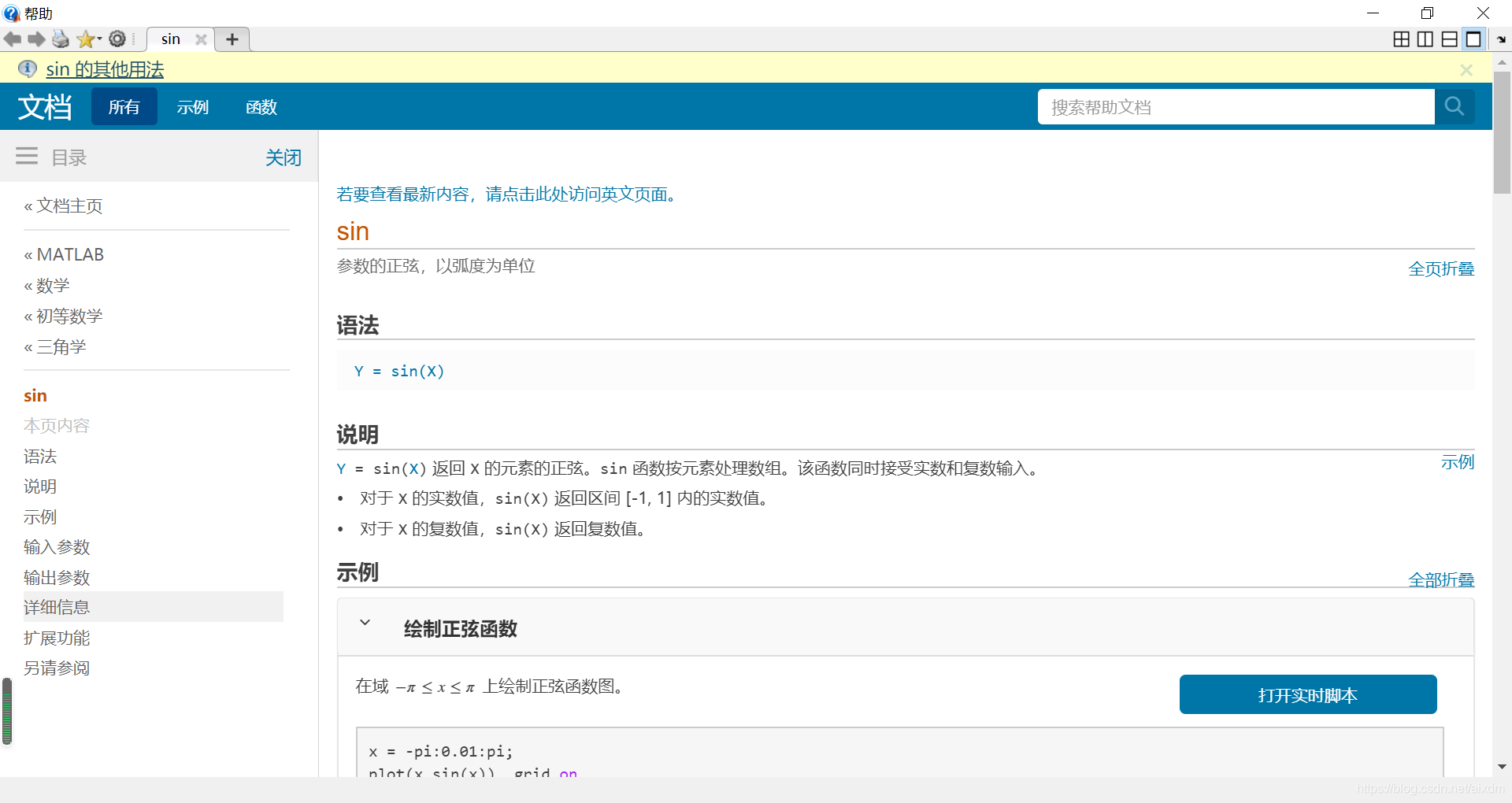Go forward with the right arrow icon
Image resolution: width=1512 pixels, height=803 pixels.
[x=36, y=39]
